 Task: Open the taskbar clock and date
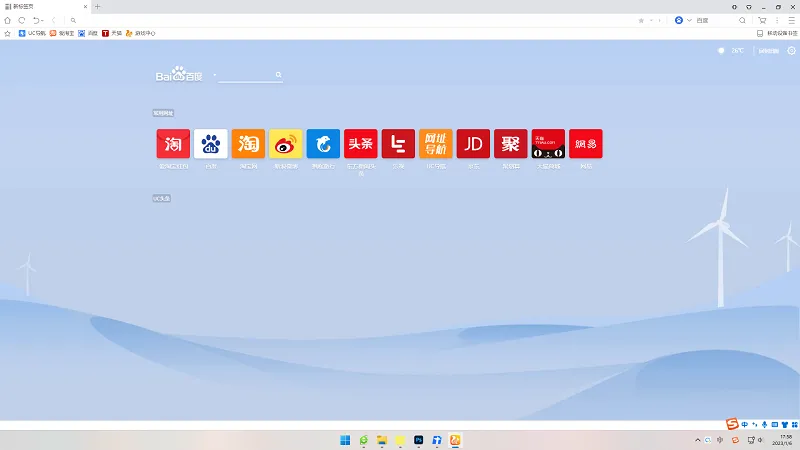coord(783,440)
